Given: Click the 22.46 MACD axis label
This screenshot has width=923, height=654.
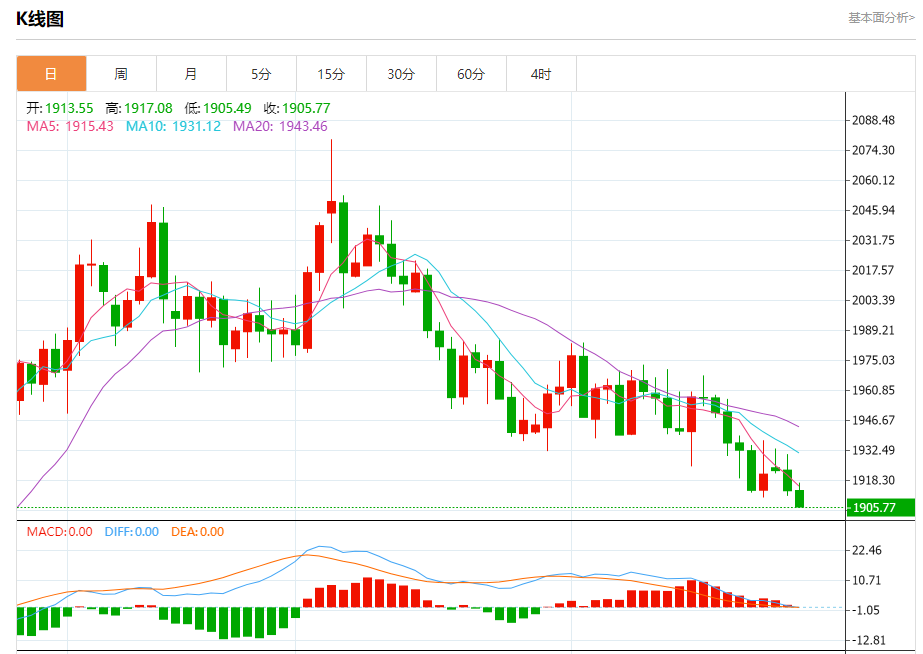Looking at the screenshot, I should tap(867, 550).
